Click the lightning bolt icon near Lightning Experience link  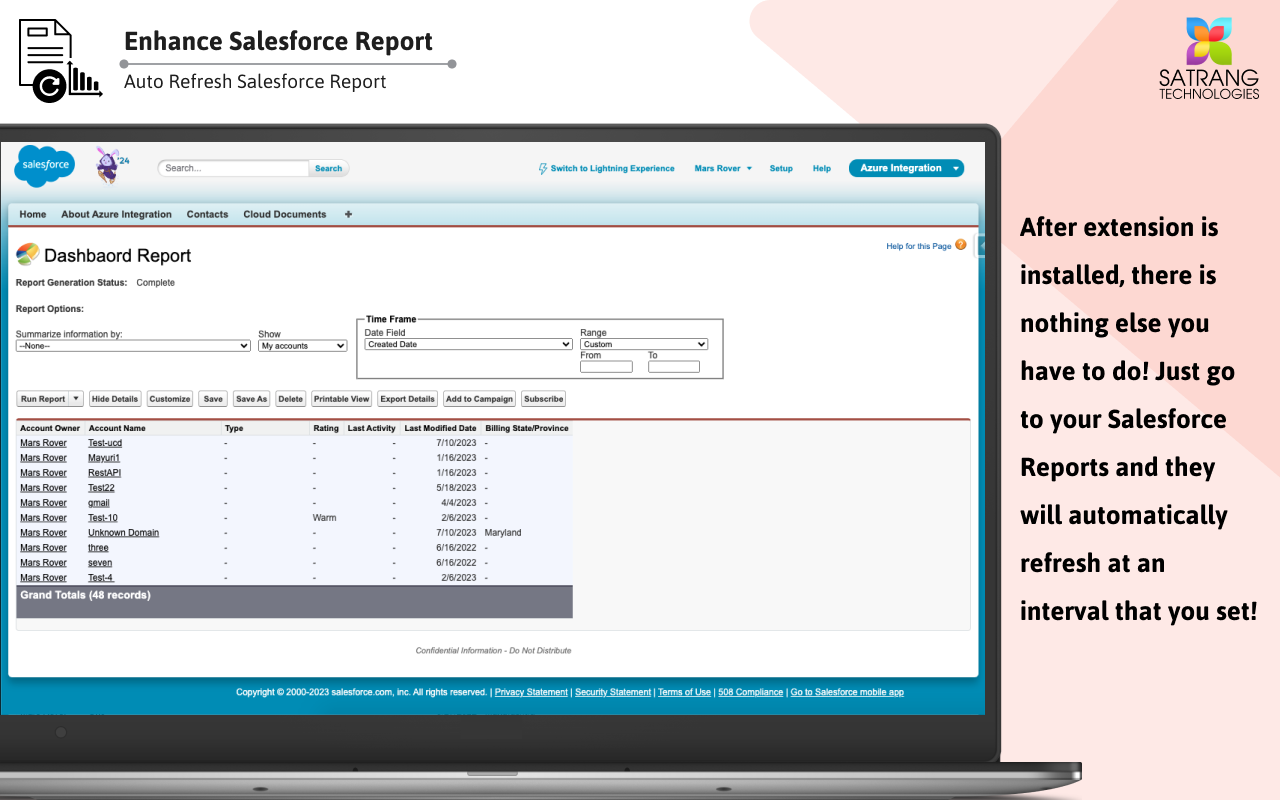(543, 168)
